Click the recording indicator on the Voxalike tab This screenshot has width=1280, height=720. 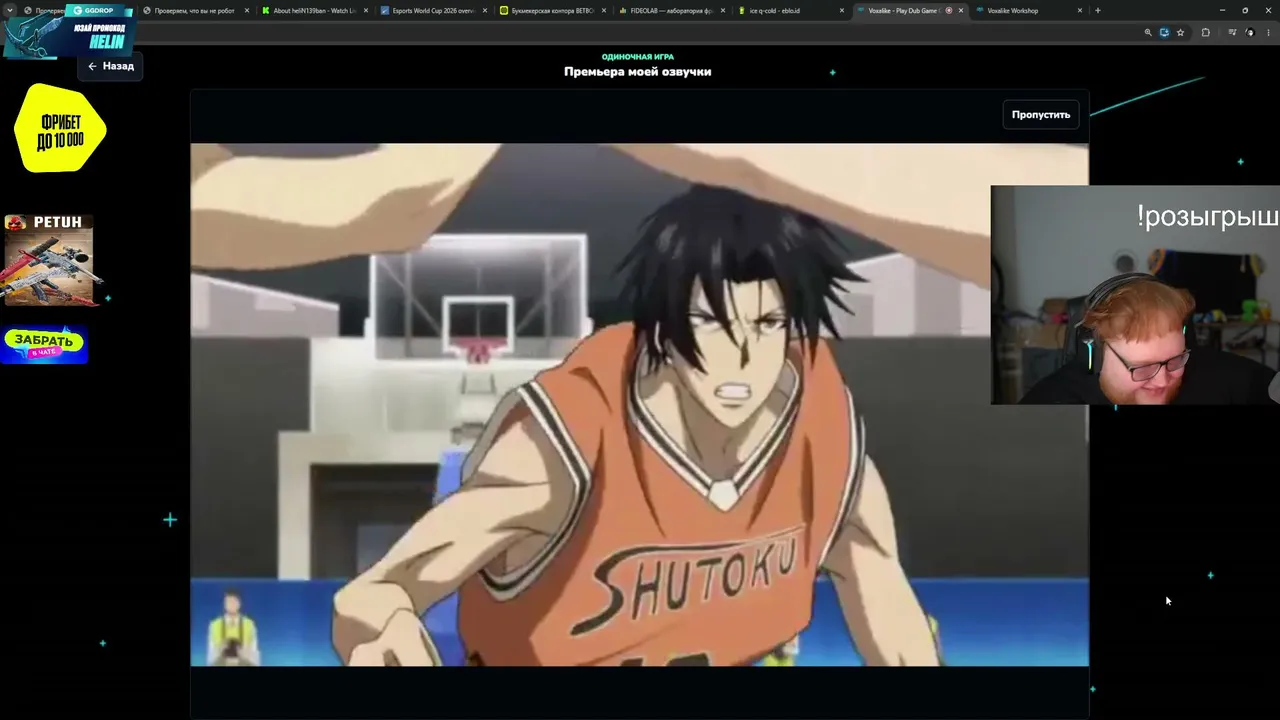pos(949,10)
